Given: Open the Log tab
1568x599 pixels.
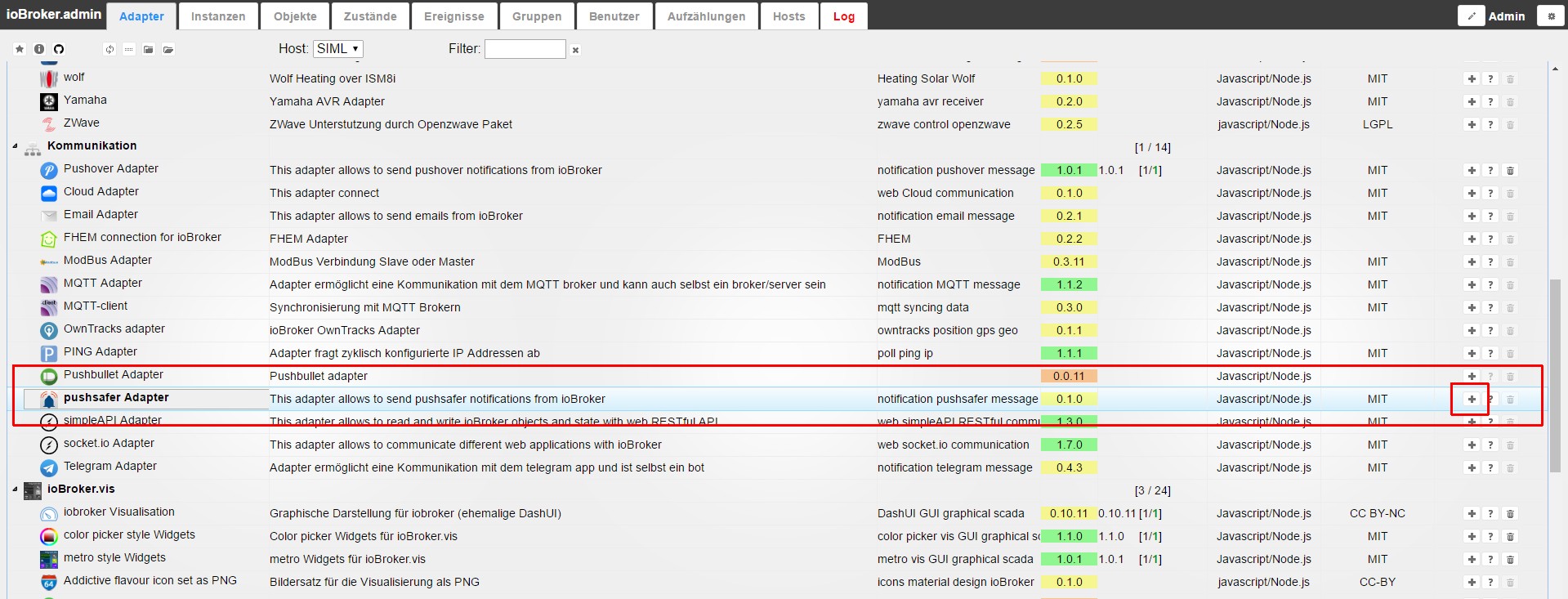Looking at the screenshot, I should 844,16.
